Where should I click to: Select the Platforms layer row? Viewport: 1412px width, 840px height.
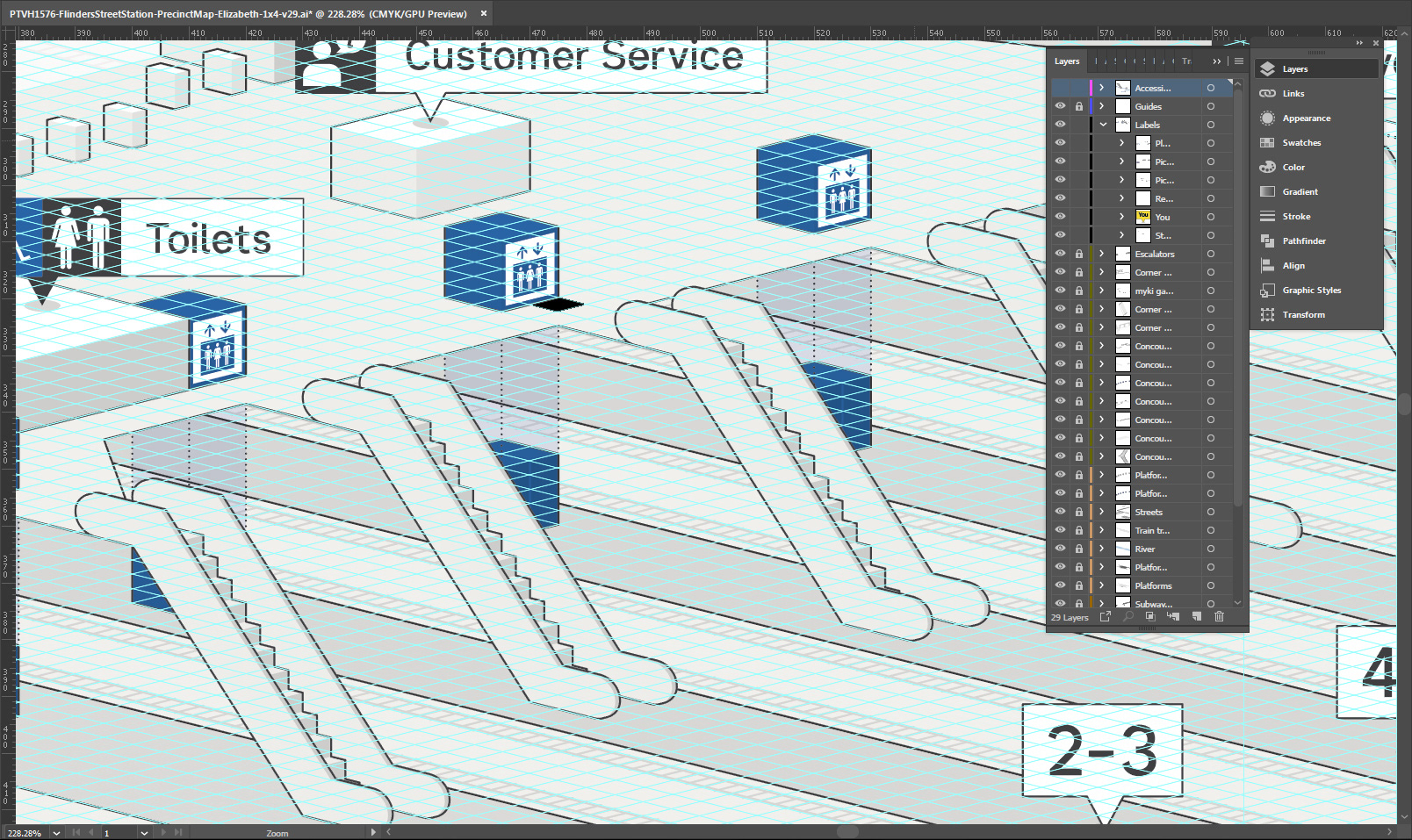click(x=1142, y=585)
